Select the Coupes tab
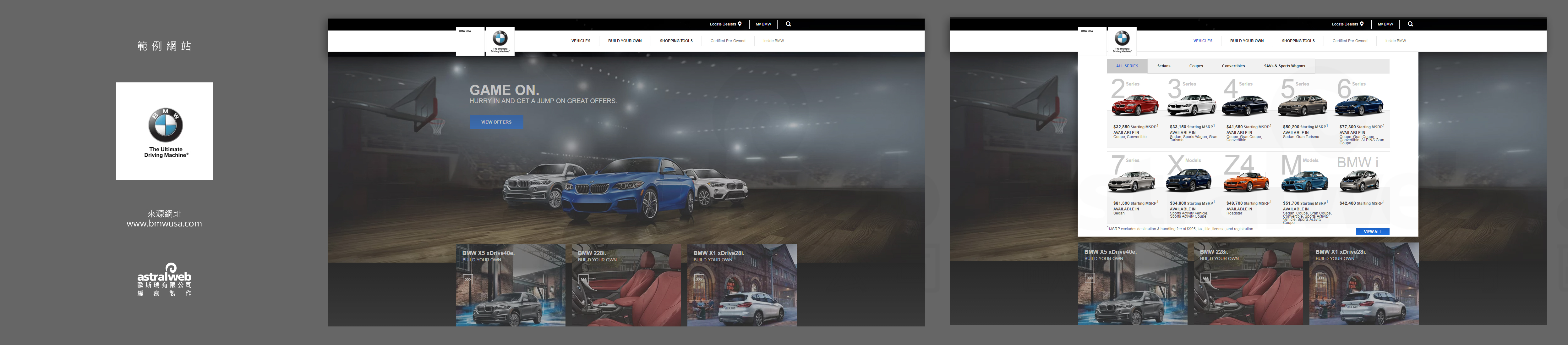Screen dimensions: 1568x345 1196,66
